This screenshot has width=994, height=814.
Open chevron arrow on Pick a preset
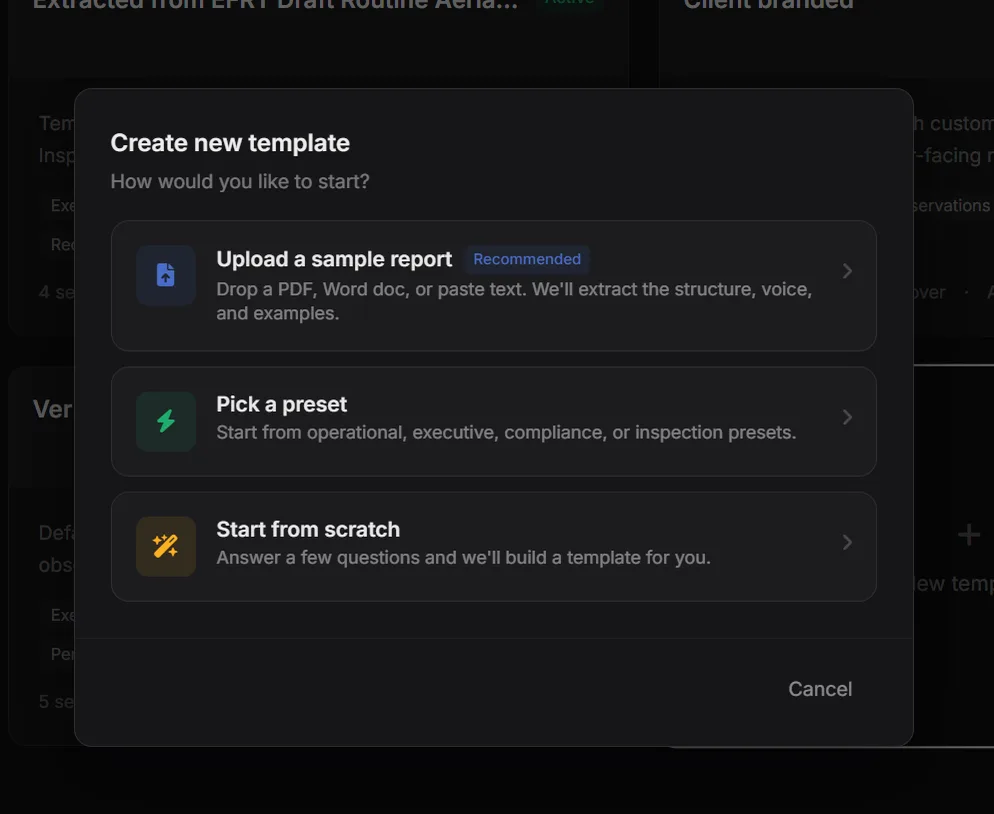click(847, 417)
